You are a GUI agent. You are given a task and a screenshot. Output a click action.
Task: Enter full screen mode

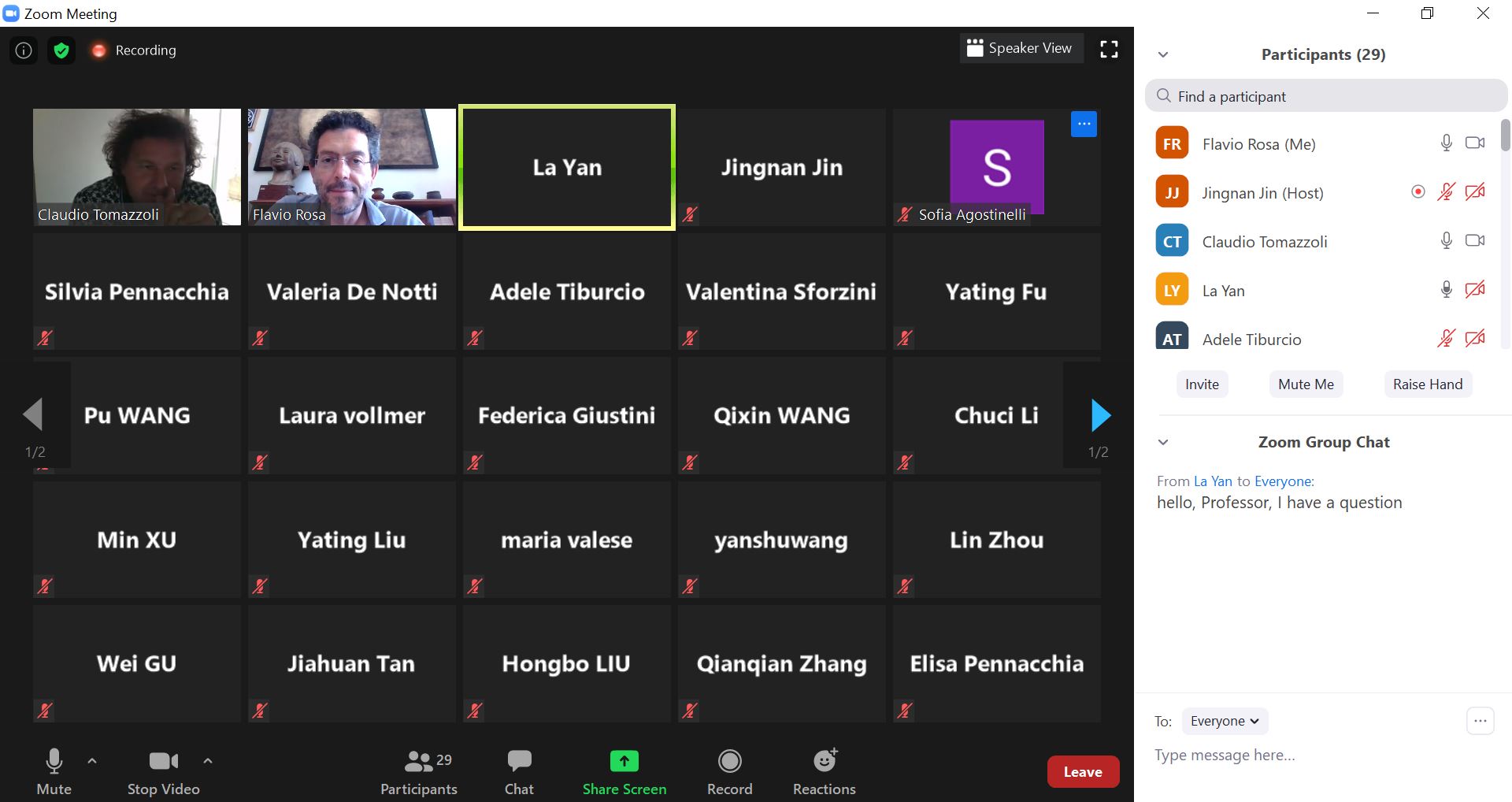pos(1109,50)
